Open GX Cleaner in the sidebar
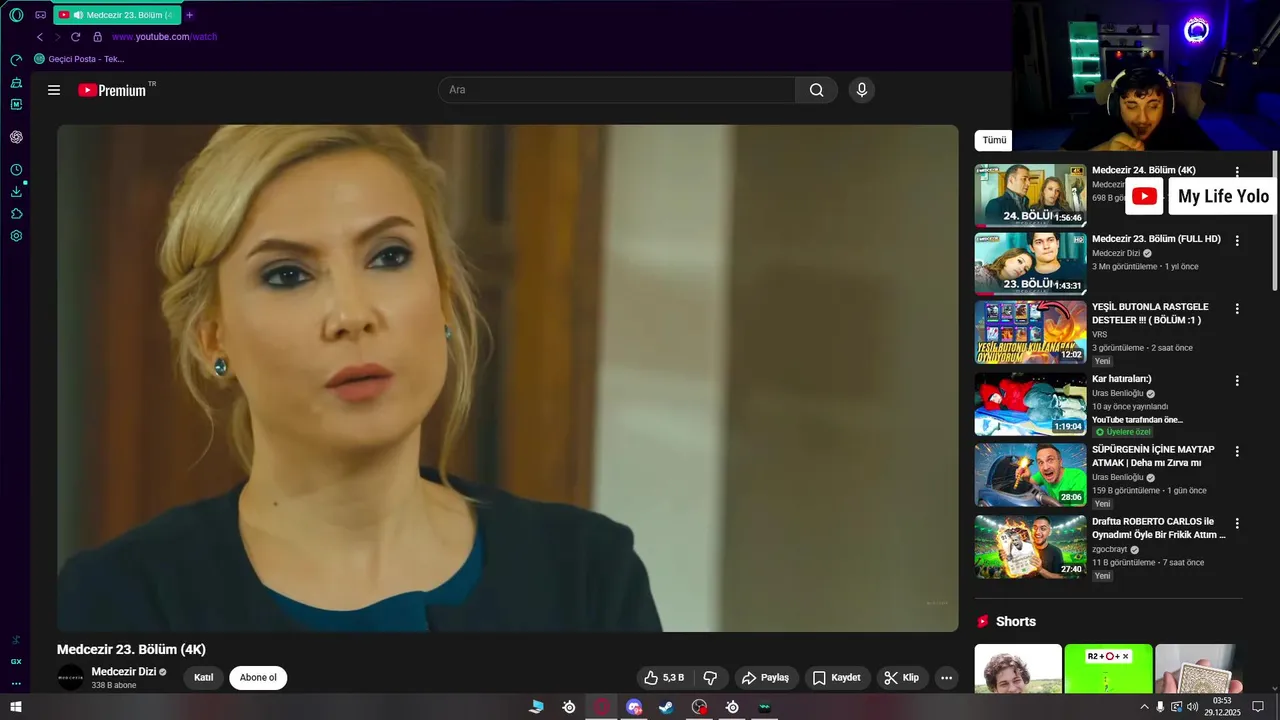This screenshot has height=720, width=1280. click(x=16, y=82)
